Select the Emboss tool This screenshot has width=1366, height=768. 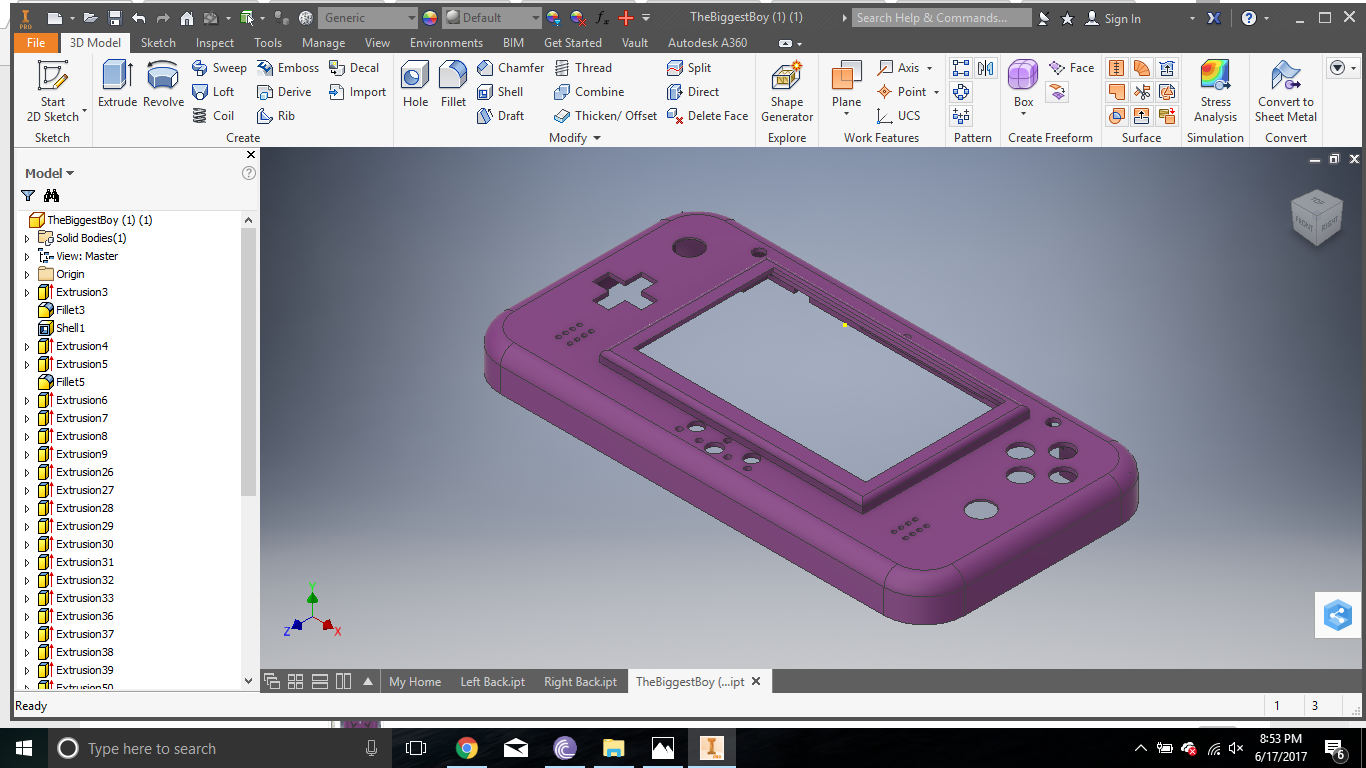click(287, 68)
